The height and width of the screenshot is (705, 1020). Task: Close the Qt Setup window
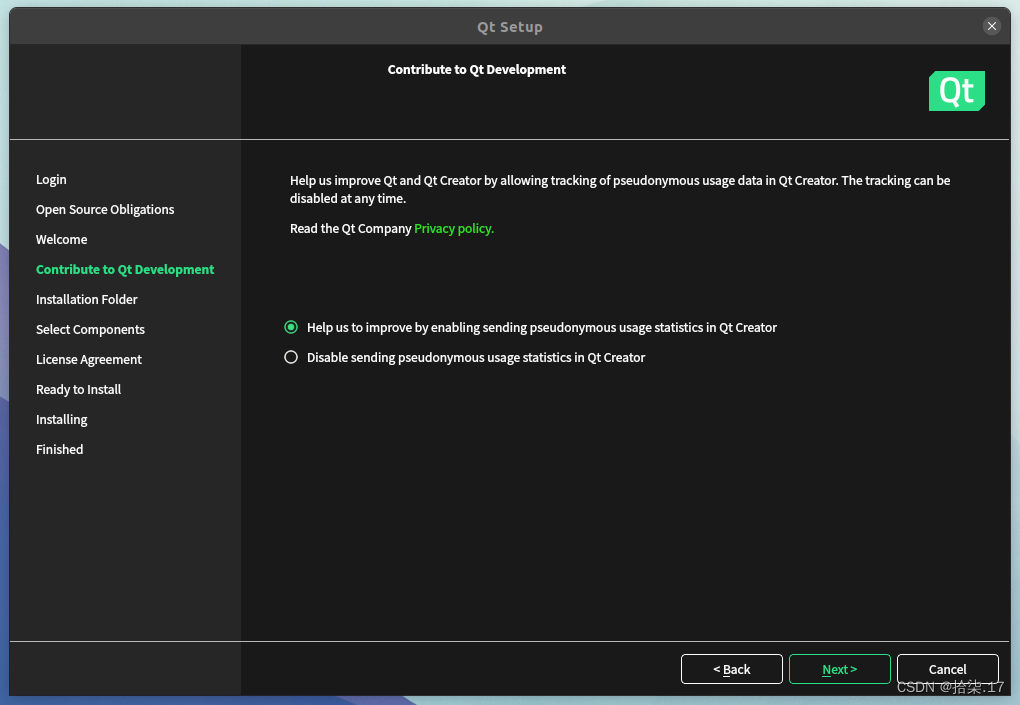click(991, 26)
